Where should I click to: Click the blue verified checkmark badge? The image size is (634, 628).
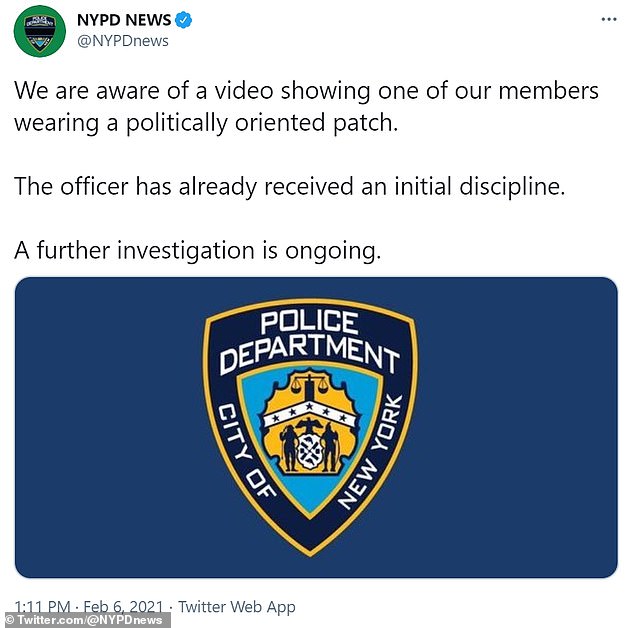point(183,20)
